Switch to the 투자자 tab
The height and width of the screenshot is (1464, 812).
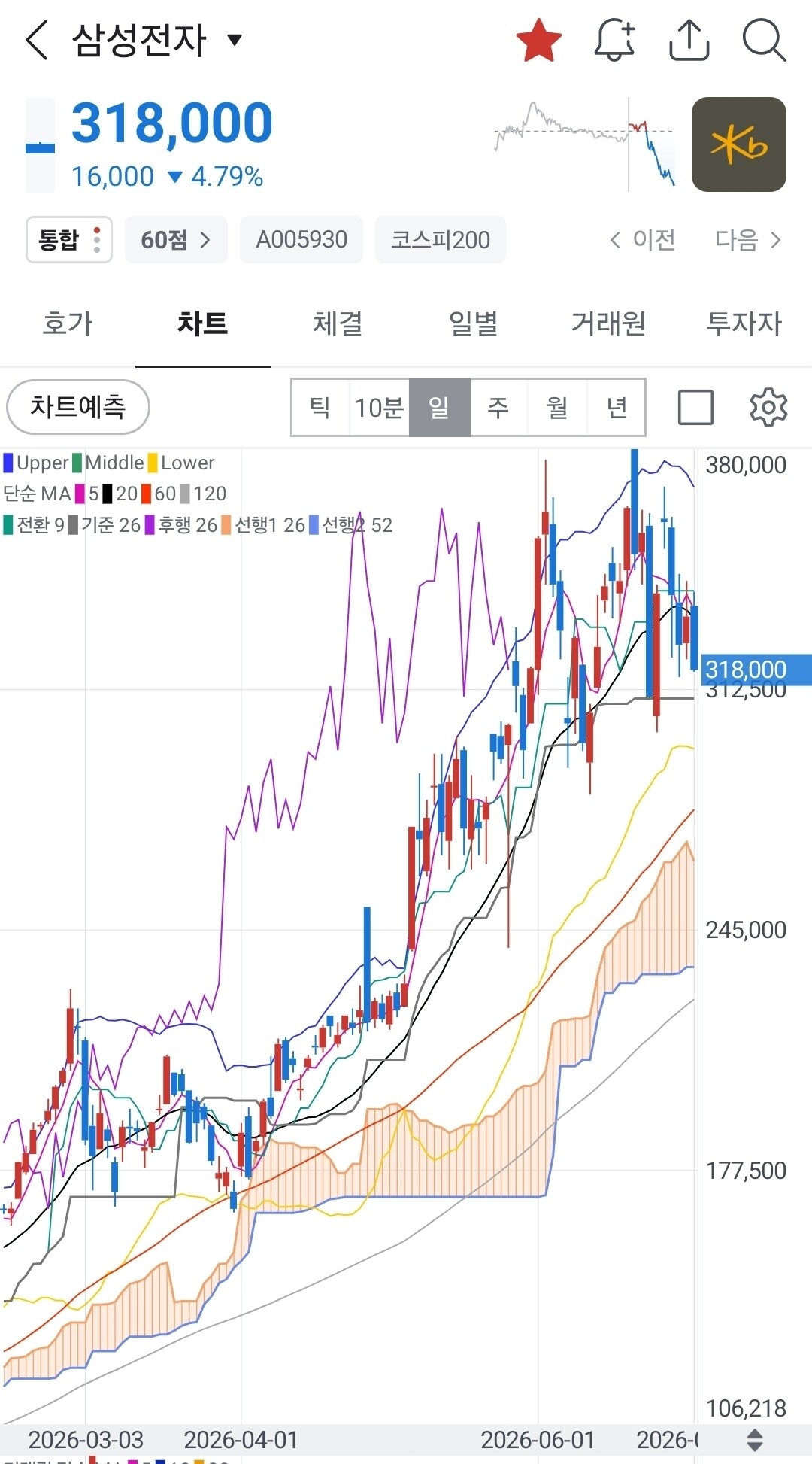[744, 324]
